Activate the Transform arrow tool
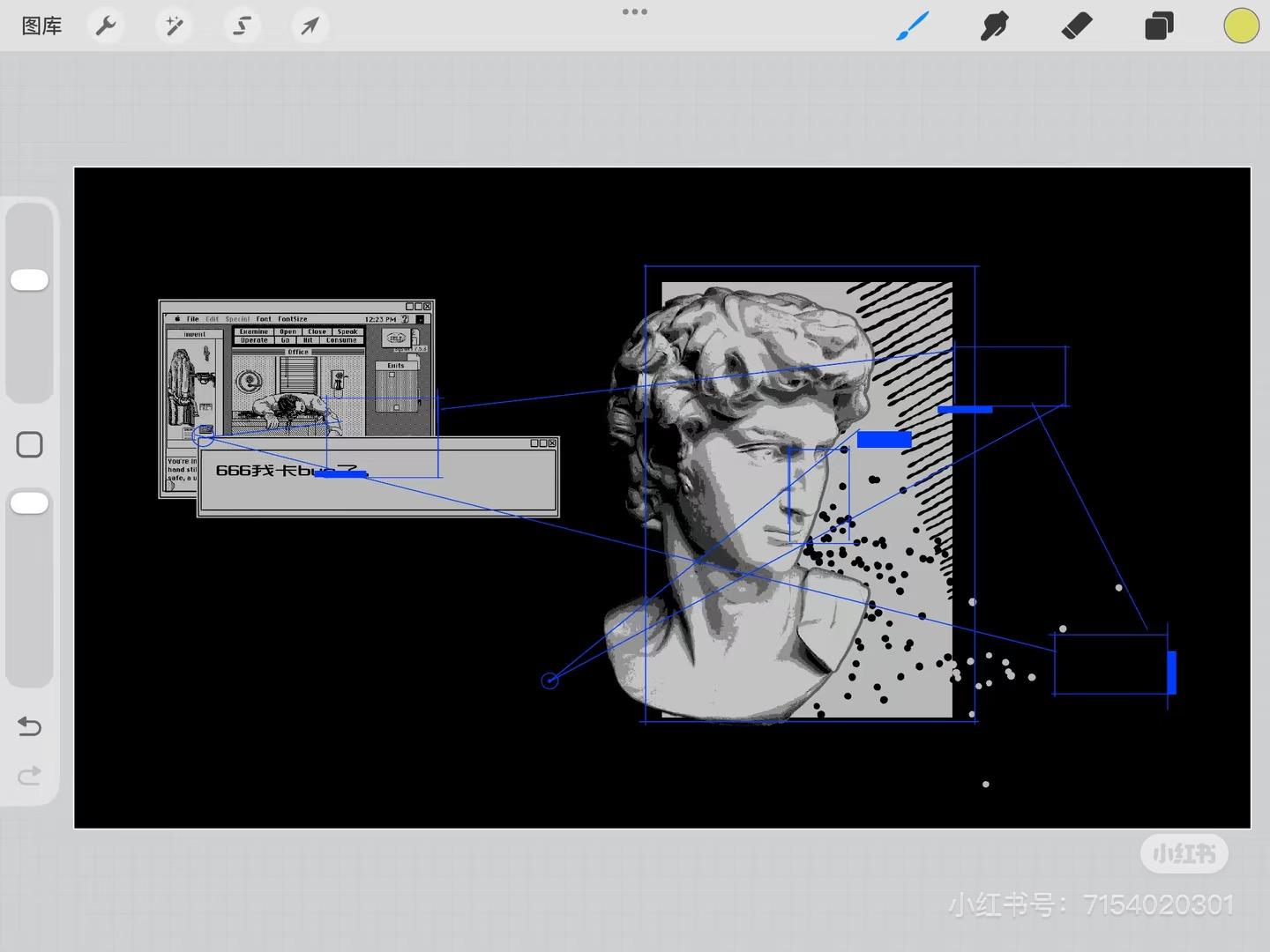 point(310,26)
